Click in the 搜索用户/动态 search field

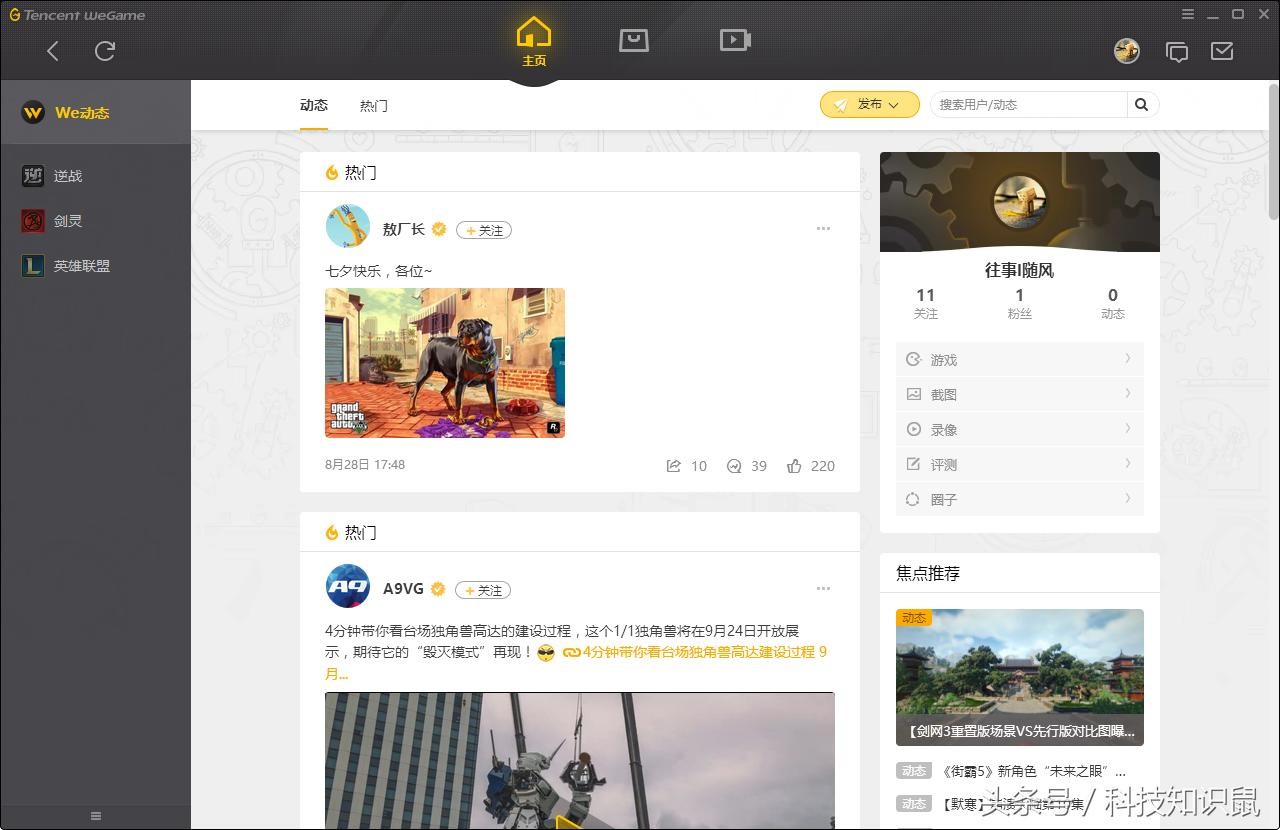[1028, 105]
